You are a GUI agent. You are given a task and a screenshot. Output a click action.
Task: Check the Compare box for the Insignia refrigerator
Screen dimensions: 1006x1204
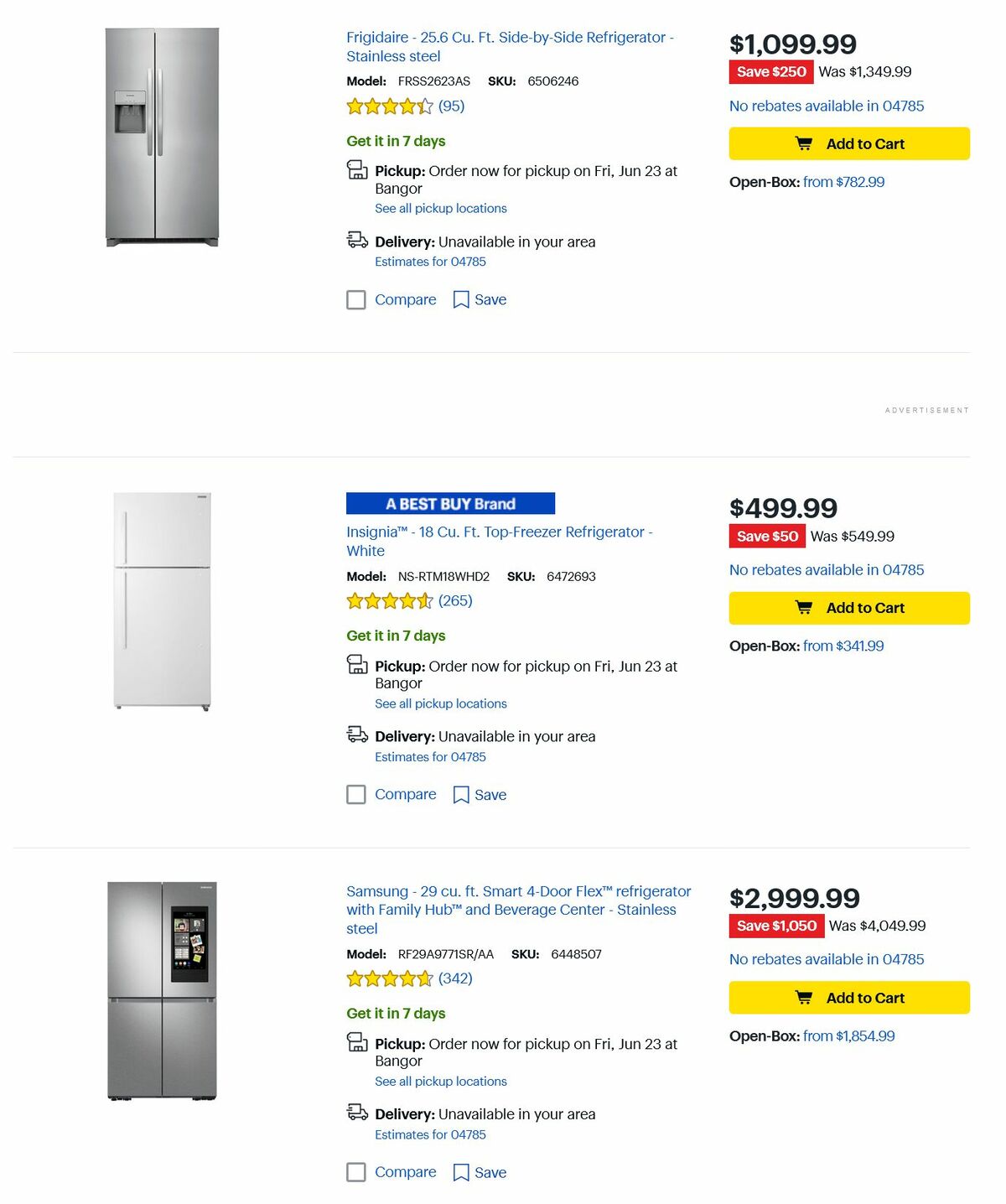355,794
